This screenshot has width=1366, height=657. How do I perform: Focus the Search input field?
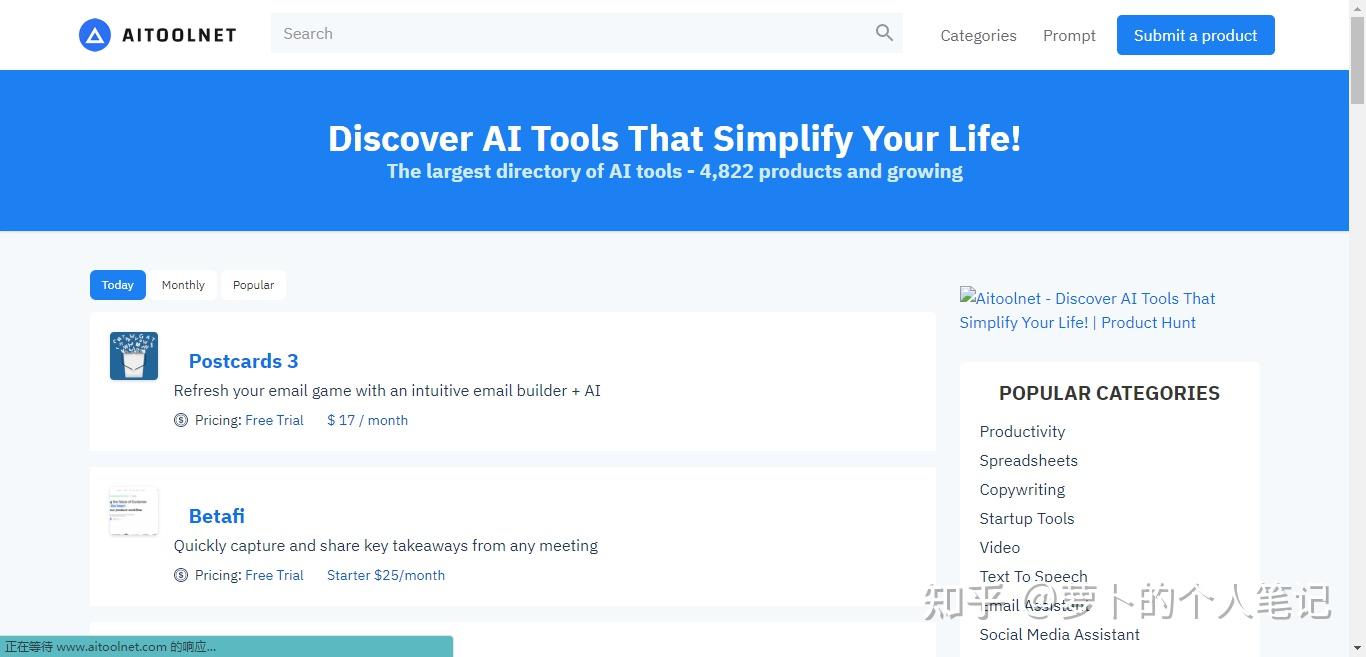(x=586, y=33)
